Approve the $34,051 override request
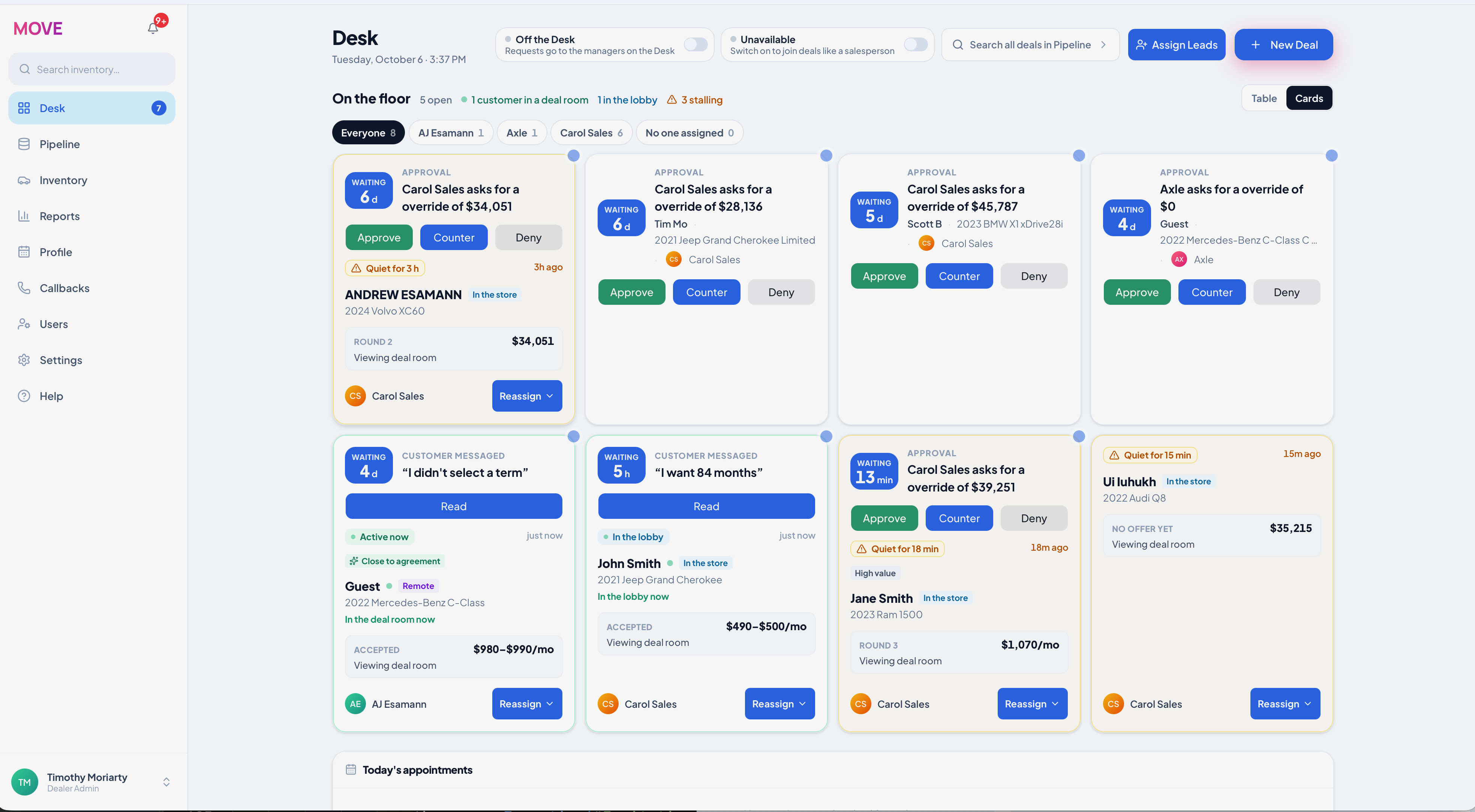The width and height of the screenshot is (1475, 812). click(x=378, y=238)
